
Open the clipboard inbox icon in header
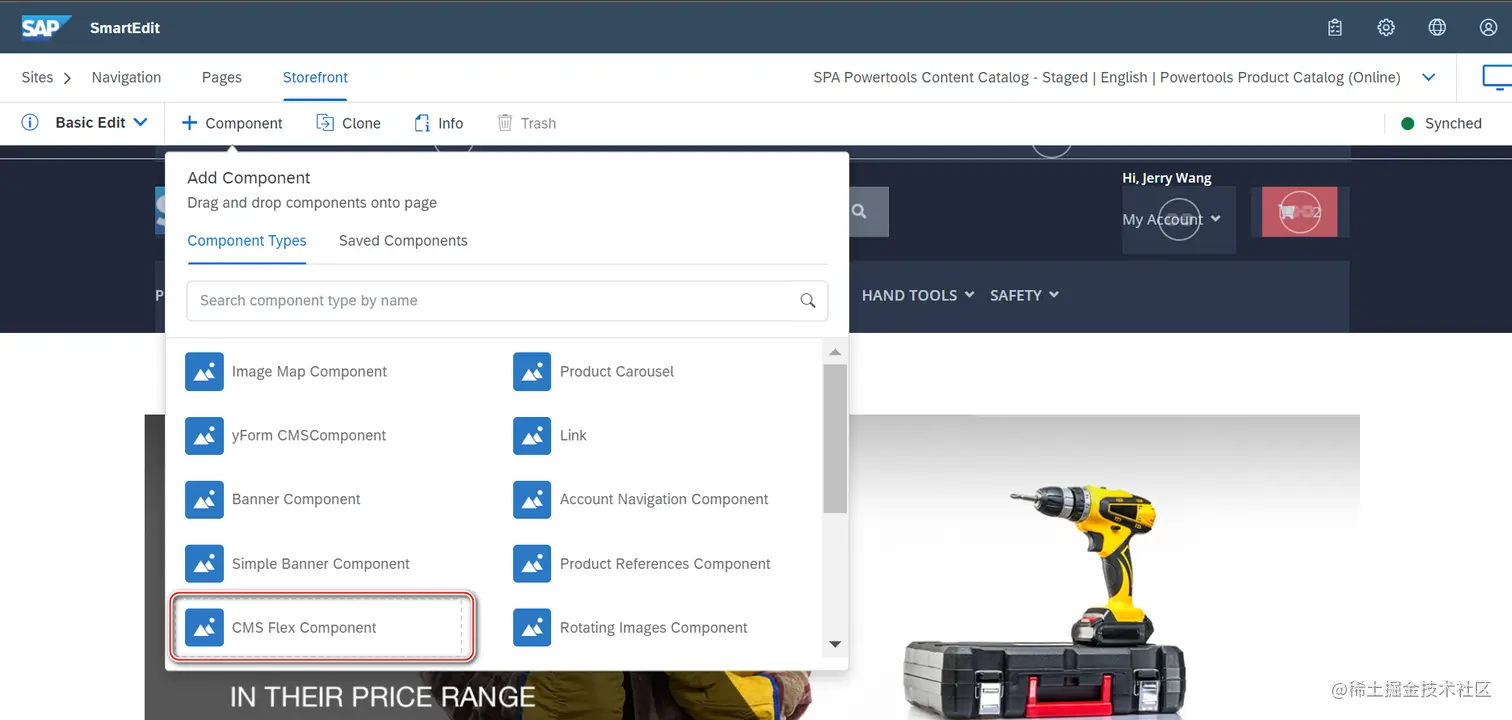(x=1335, y=28)
